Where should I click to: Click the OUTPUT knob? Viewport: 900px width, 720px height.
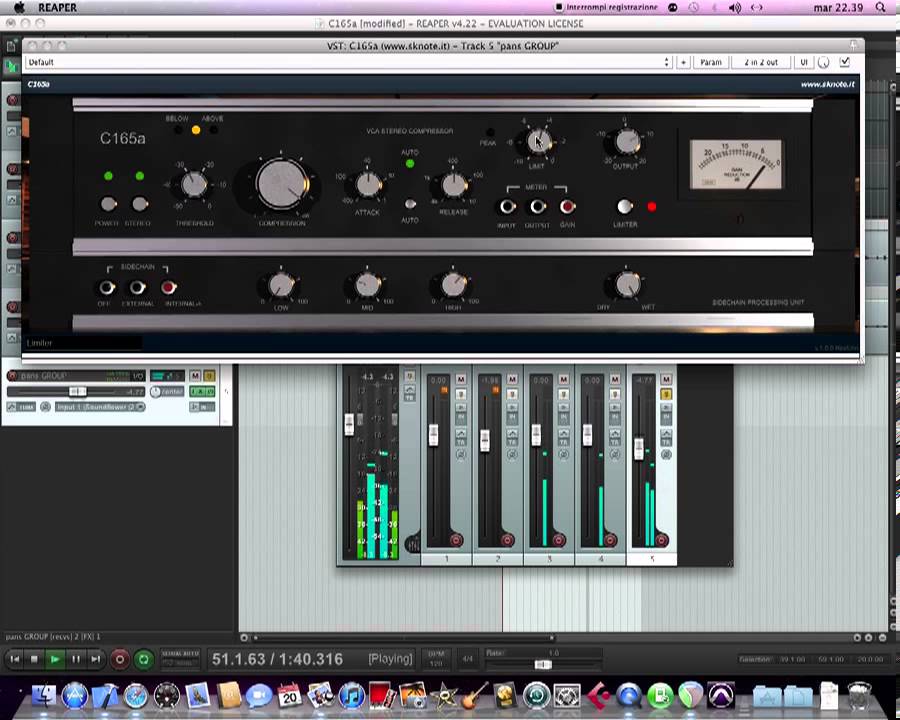pyautogui.click(x=626, y=141)
